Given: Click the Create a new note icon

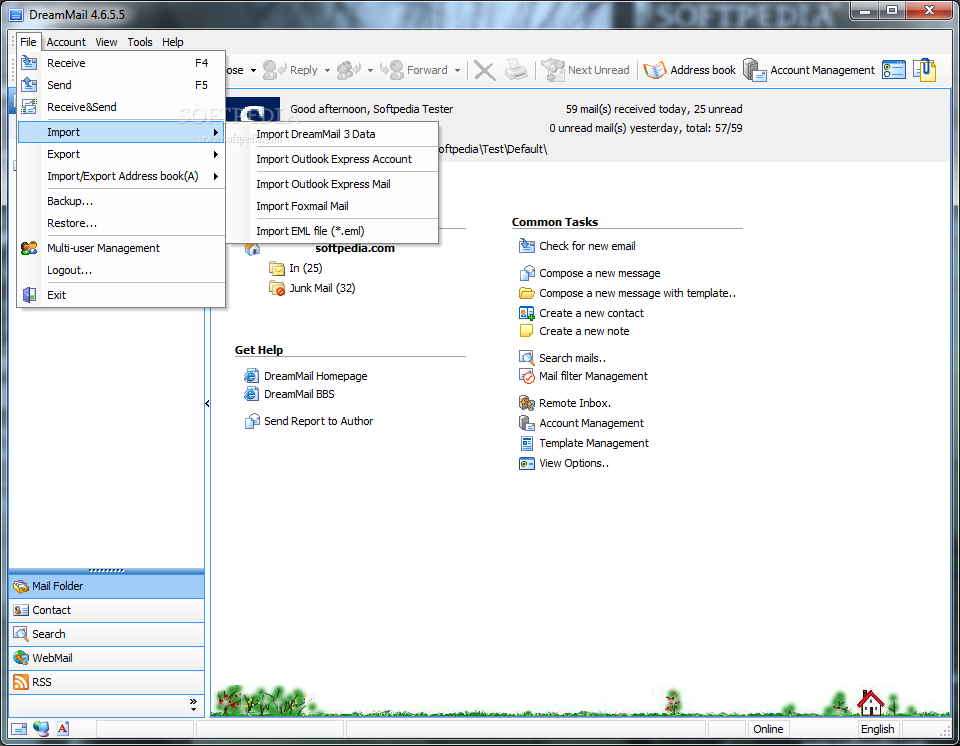Looking at the screenshot, I should tap(527, 331).
